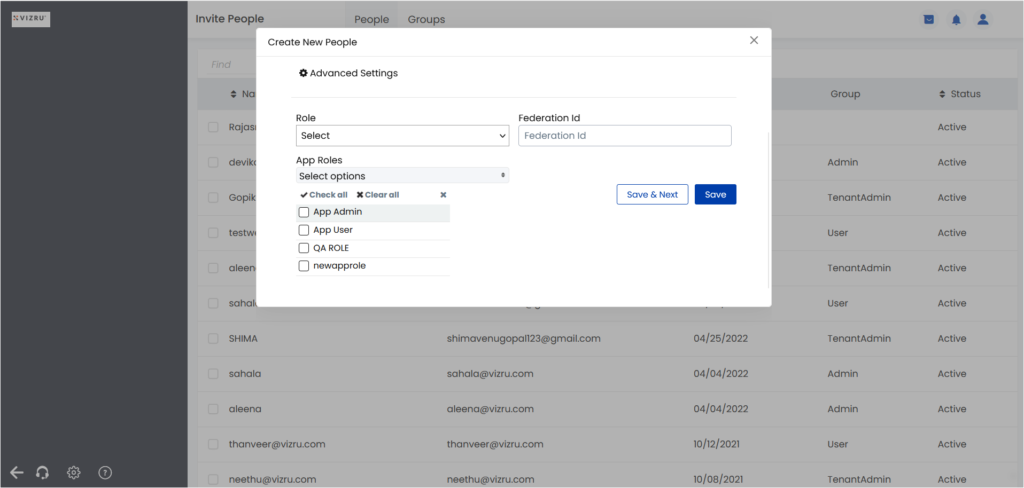The width and height of the screenshot is (1024, 488).
Task: Open the Role Select dropdown
Action: 402,136
